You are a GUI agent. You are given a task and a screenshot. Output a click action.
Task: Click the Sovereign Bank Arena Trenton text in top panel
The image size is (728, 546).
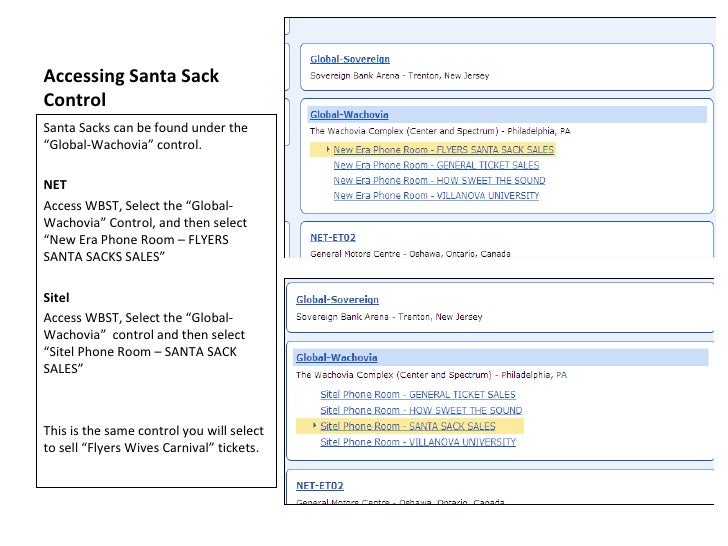[399, 76]
